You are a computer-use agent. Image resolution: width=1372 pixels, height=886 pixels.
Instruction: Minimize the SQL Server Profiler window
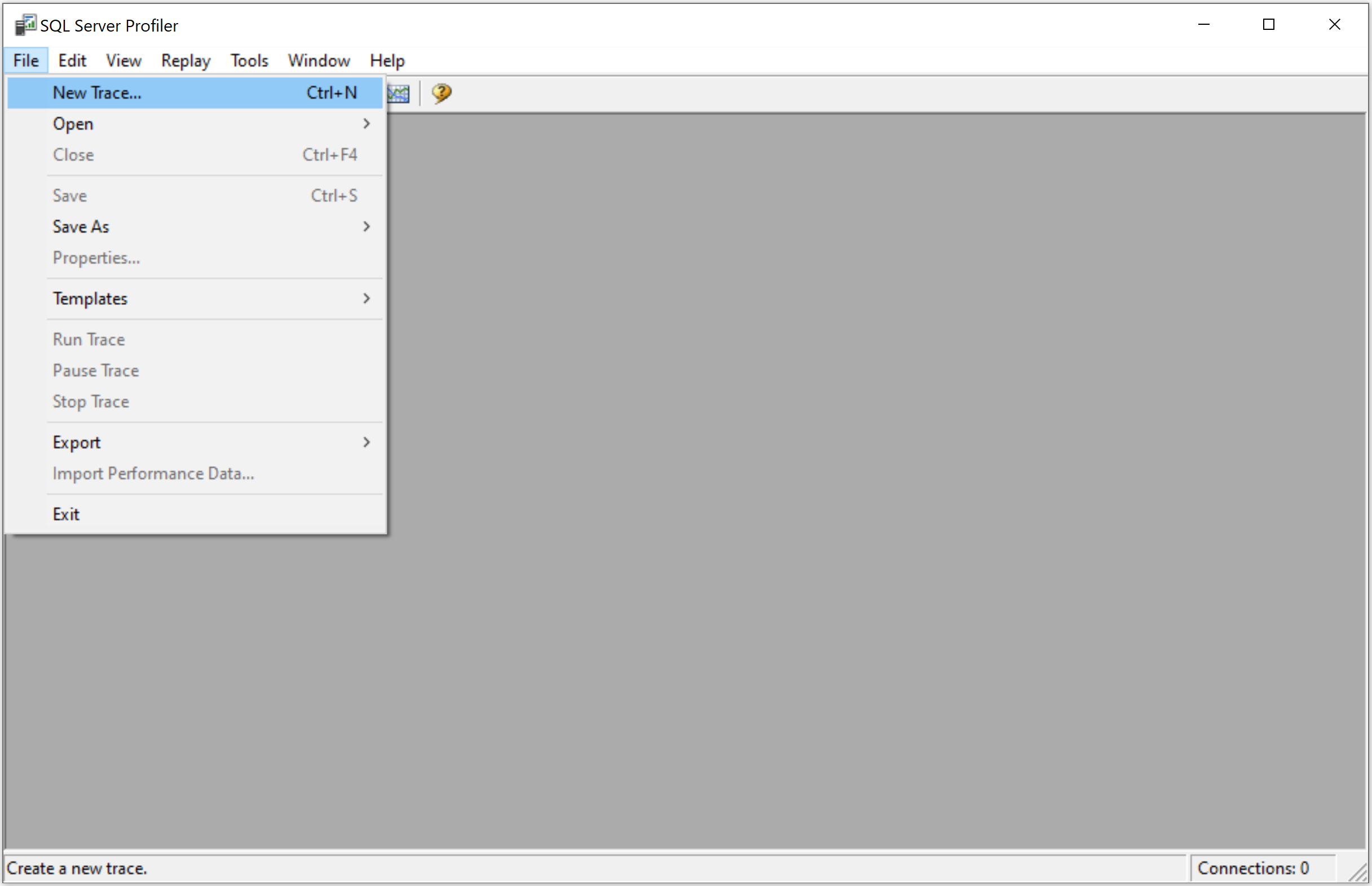[1203, 25]
